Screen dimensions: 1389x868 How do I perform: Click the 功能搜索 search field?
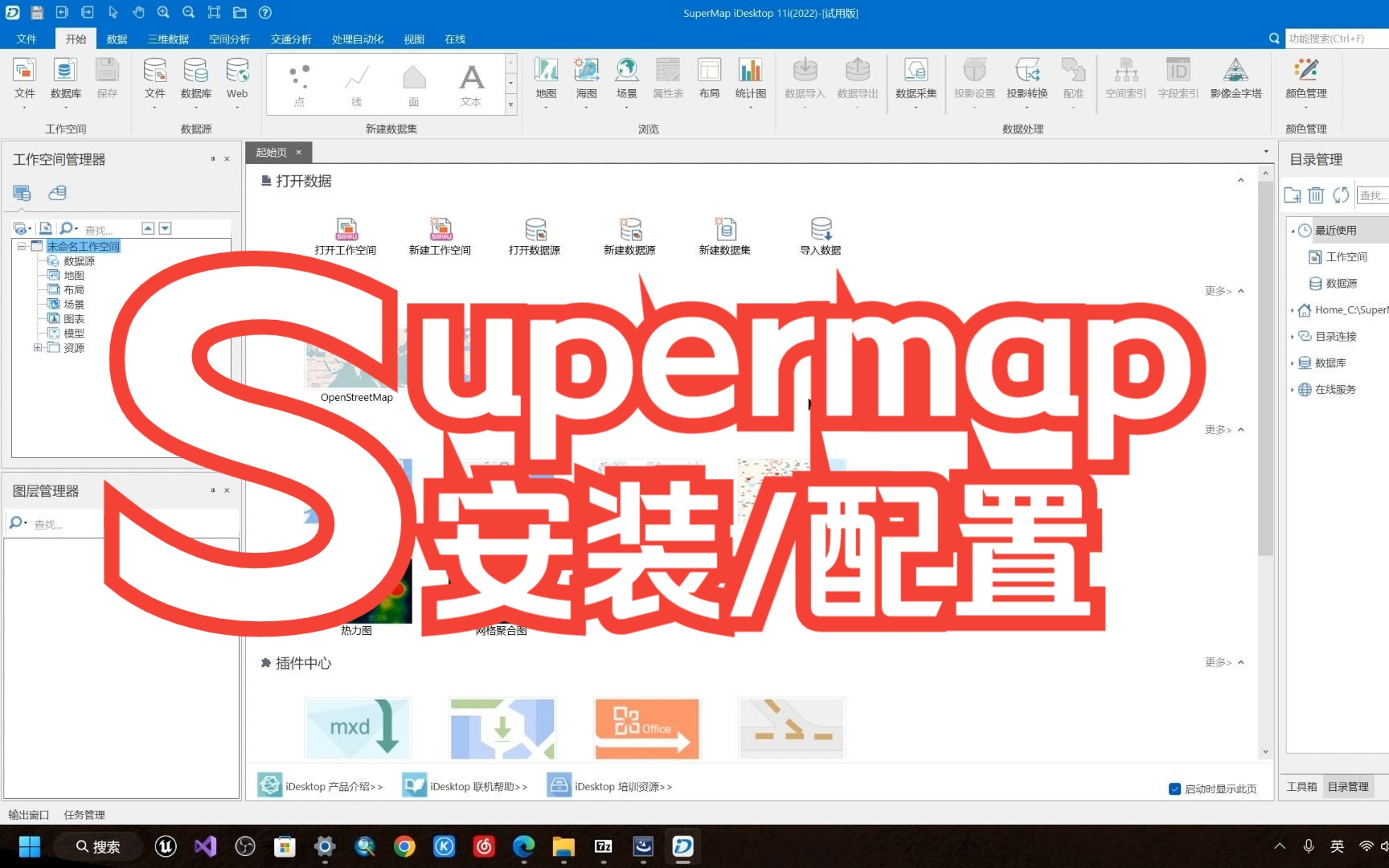pos(1336,39)
